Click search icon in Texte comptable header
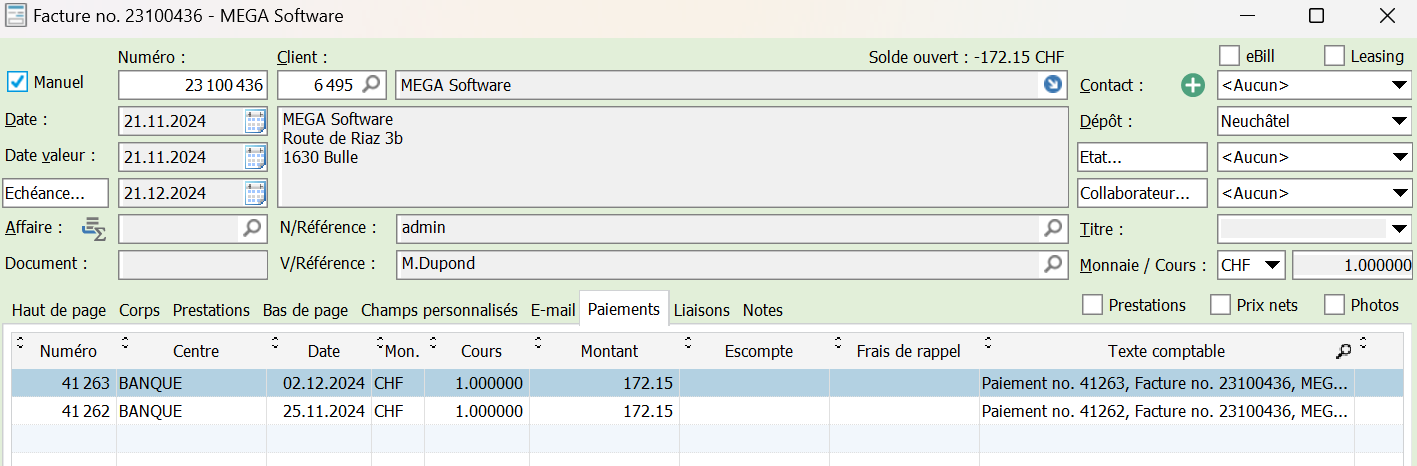Screen dimensions: 1417x466 point(1343,351)
